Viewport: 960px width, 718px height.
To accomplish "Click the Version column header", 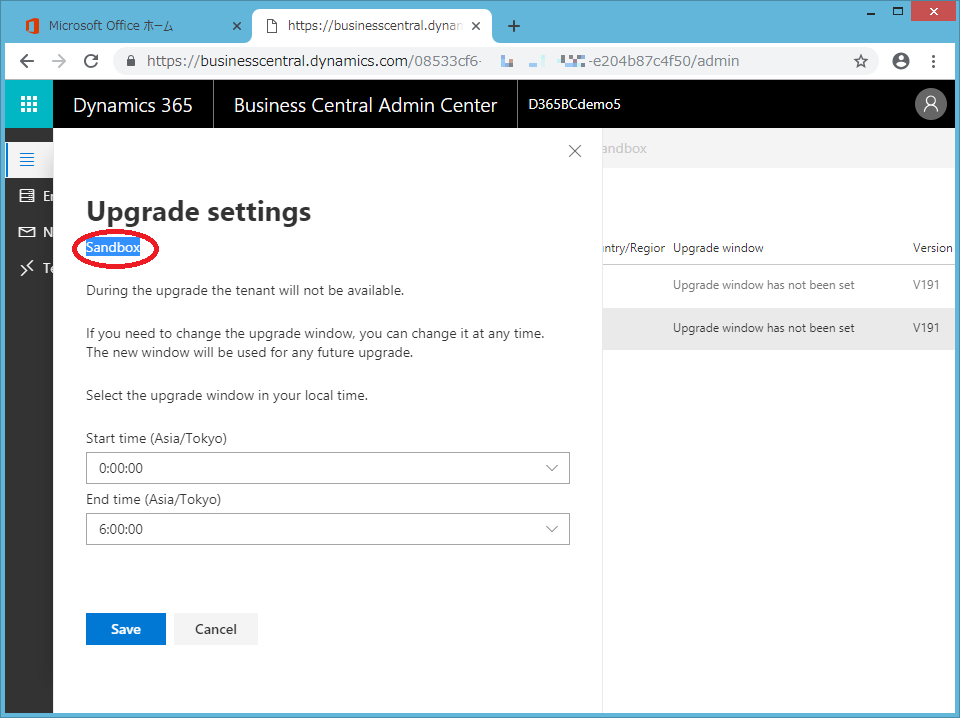I will click(x=932, y=248).
